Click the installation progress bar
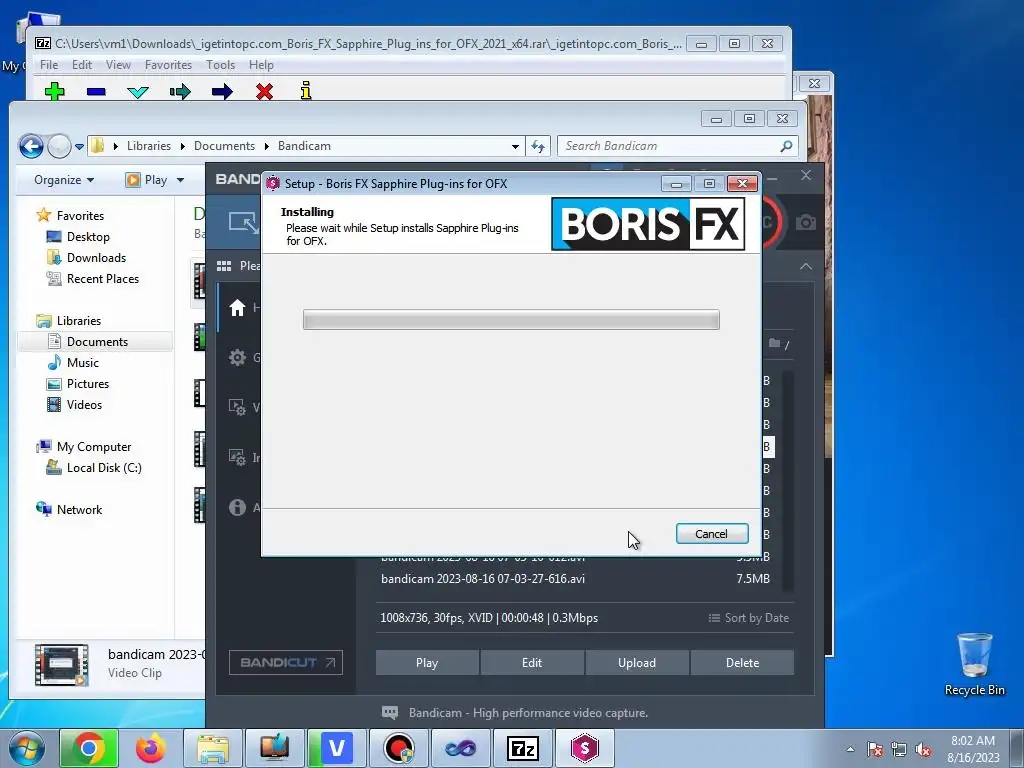 tap(511, 320)
